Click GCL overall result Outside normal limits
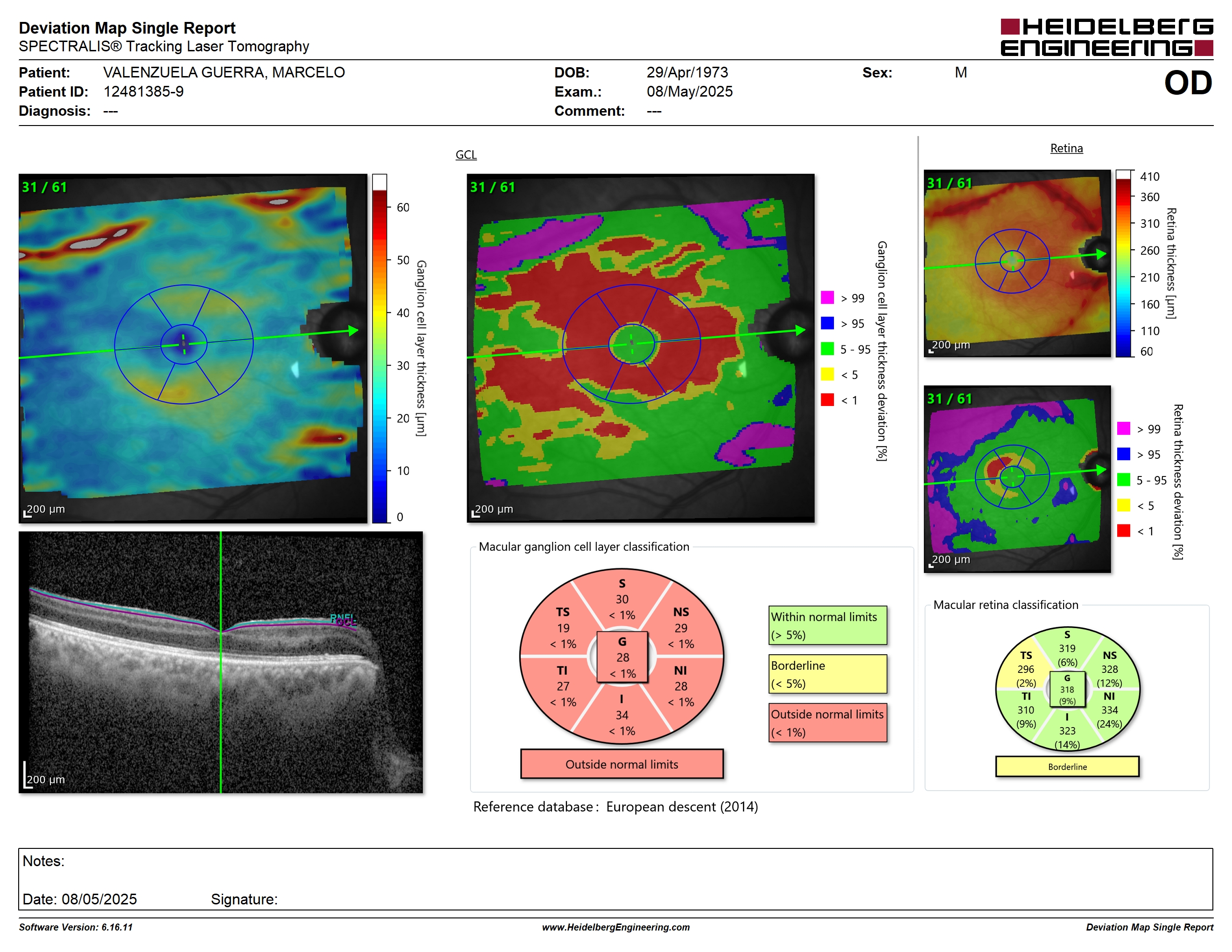 tap(622, 764)
